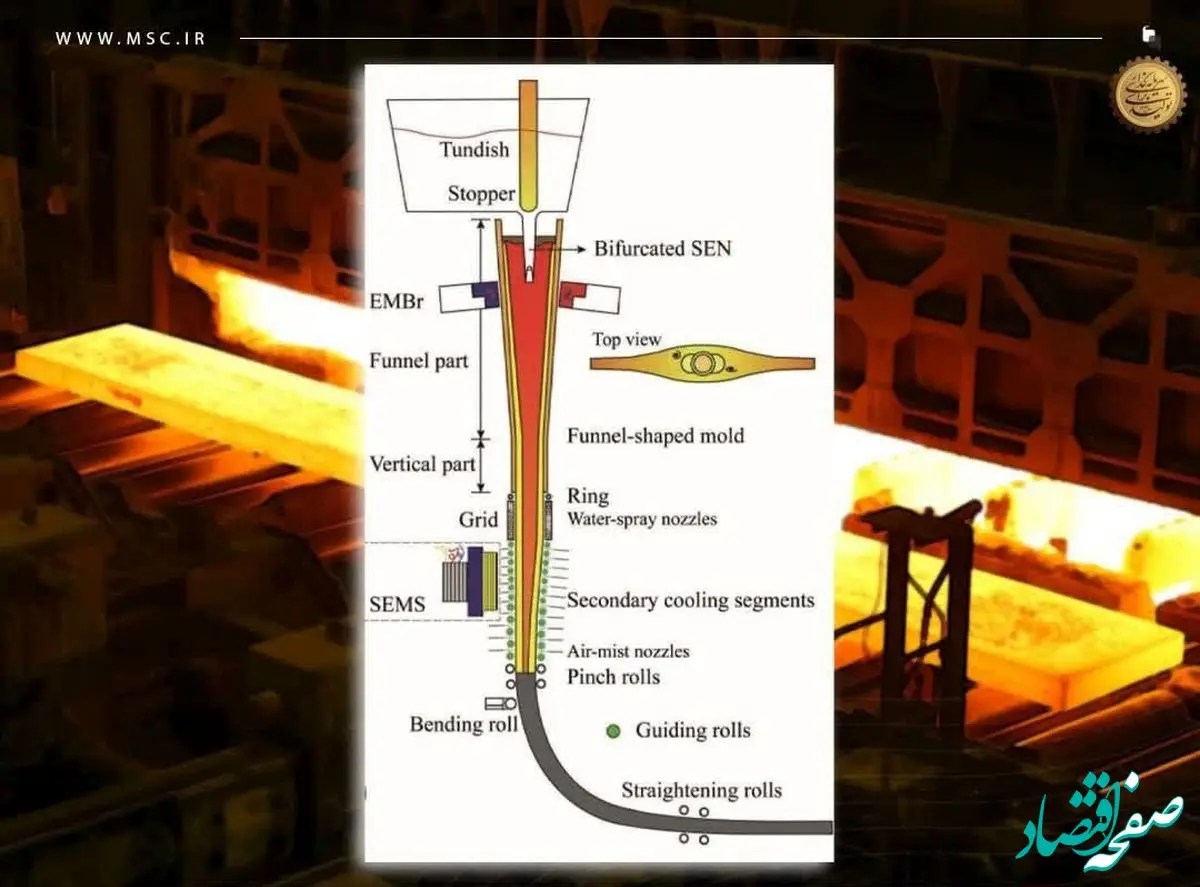Screen dimensions: 1200x887
Task: Click the Tundish label
Action: tap(475, 150)
